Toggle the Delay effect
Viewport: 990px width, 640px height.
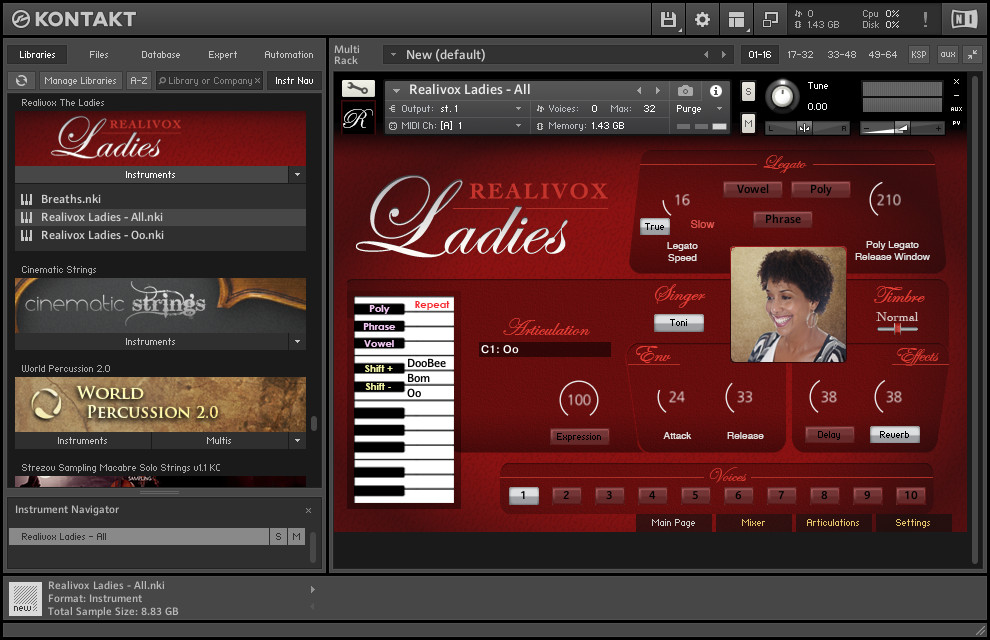tap(829, 434)
